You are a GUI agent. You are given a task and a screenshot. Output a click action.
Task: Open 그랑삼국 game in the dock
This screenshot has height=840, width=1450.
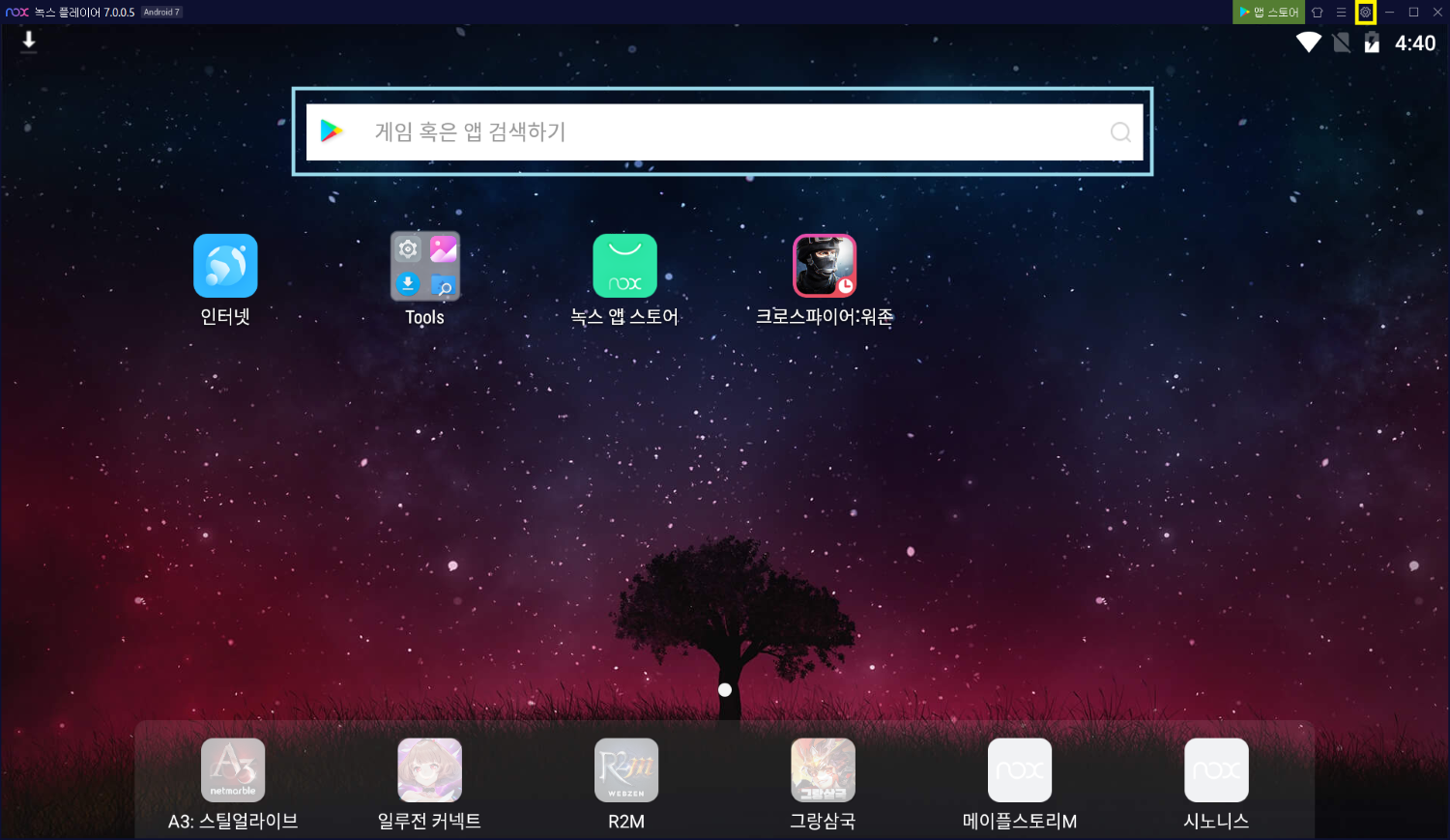point(823,770)
